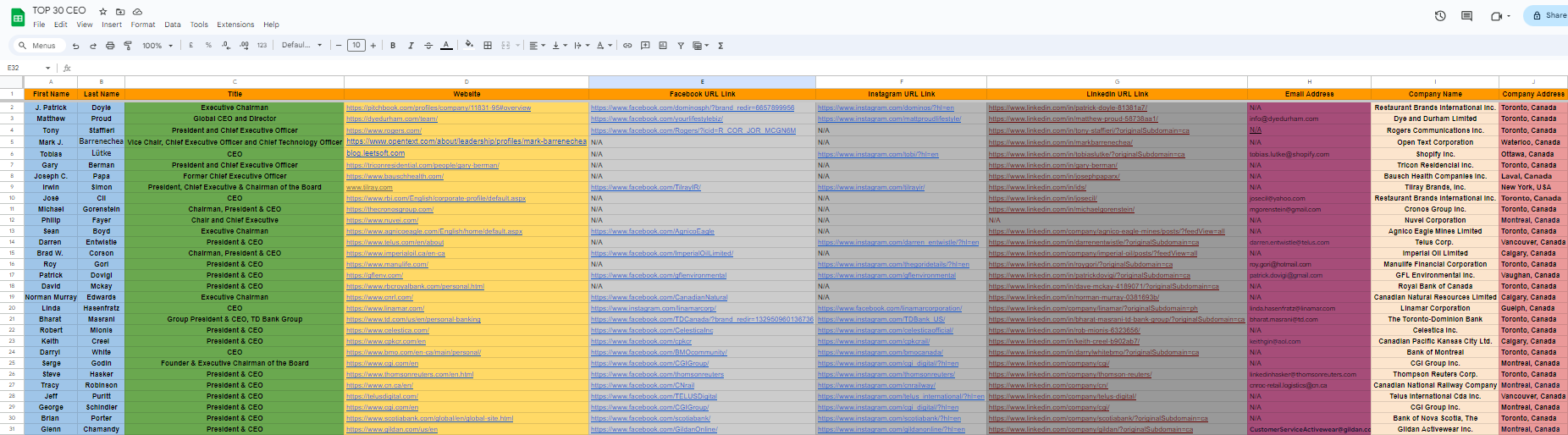Star the TOP 30 CEO document
1568x435 pixels.
click(x=103, y=12)
